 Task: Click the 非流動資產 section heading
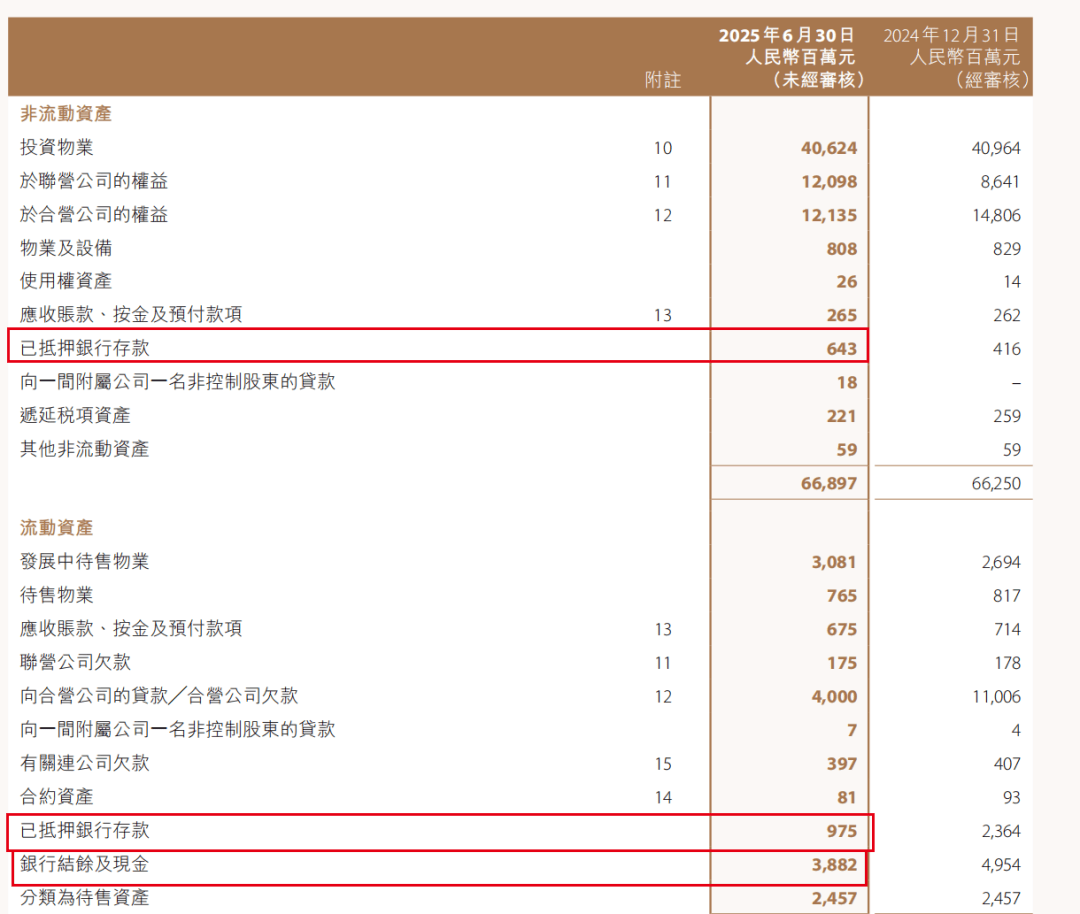click(x=66, y=114)
